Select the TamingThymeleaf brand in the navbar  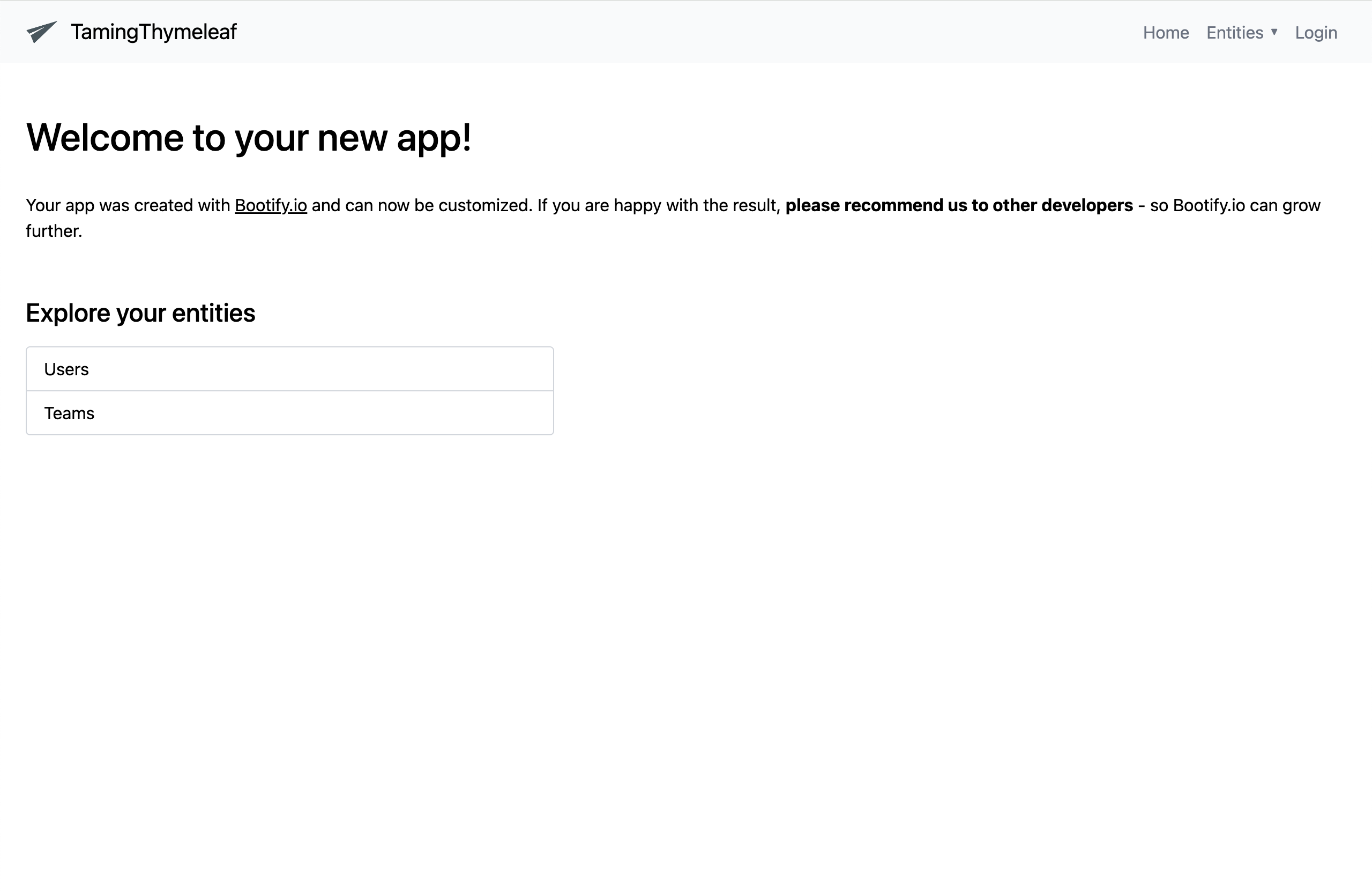point(152,32)
